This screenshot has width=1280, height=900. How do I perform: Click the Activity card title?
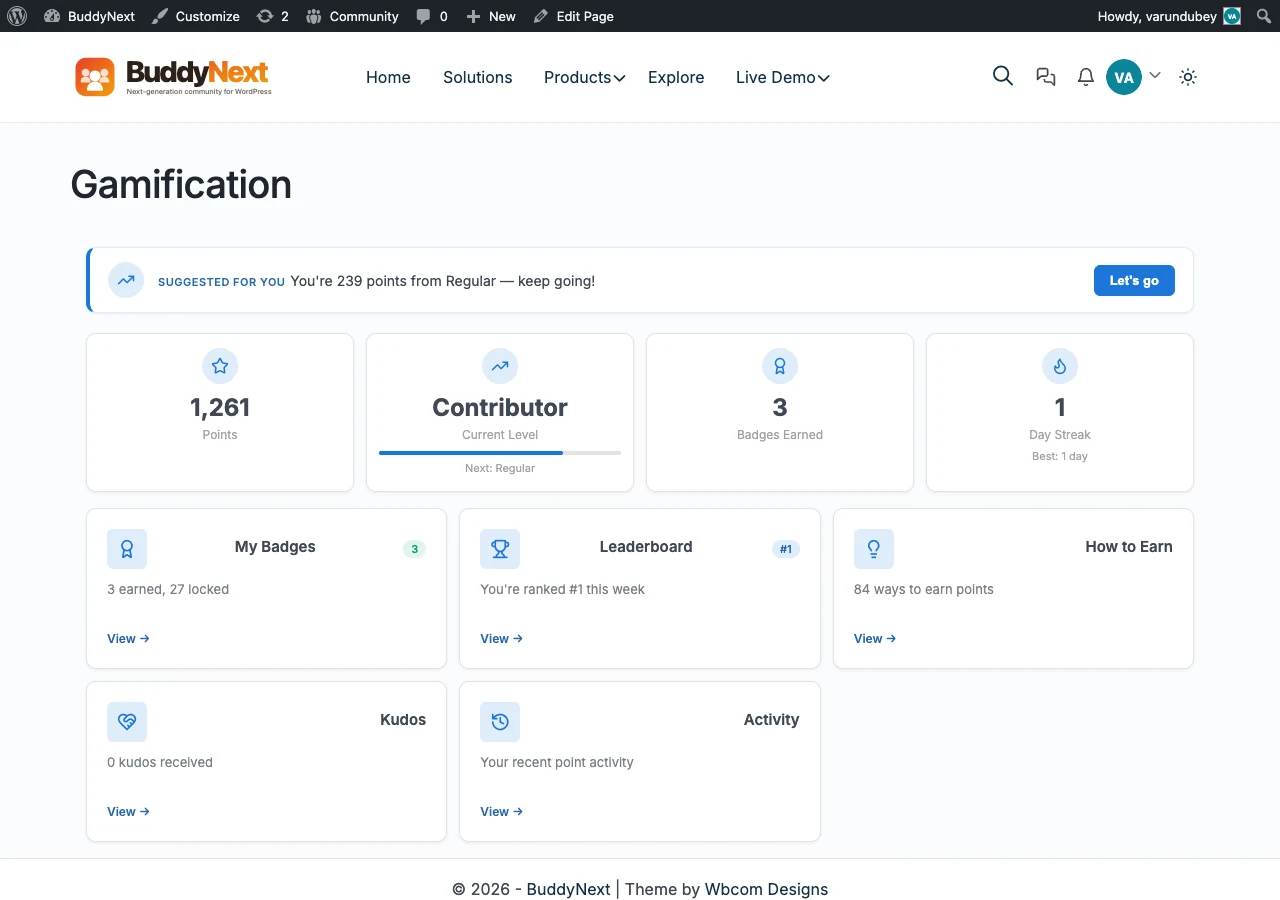click(x=771, y=720)
